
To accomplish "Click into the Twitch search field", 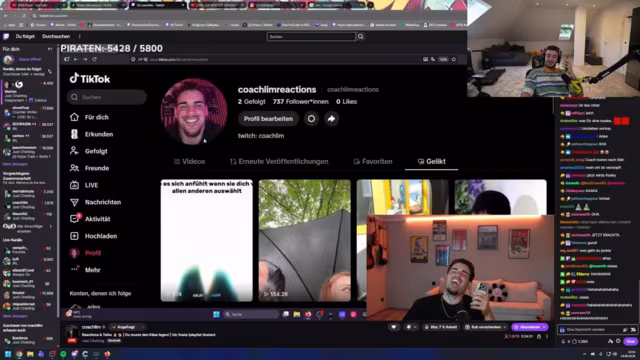I will [311, 37].
